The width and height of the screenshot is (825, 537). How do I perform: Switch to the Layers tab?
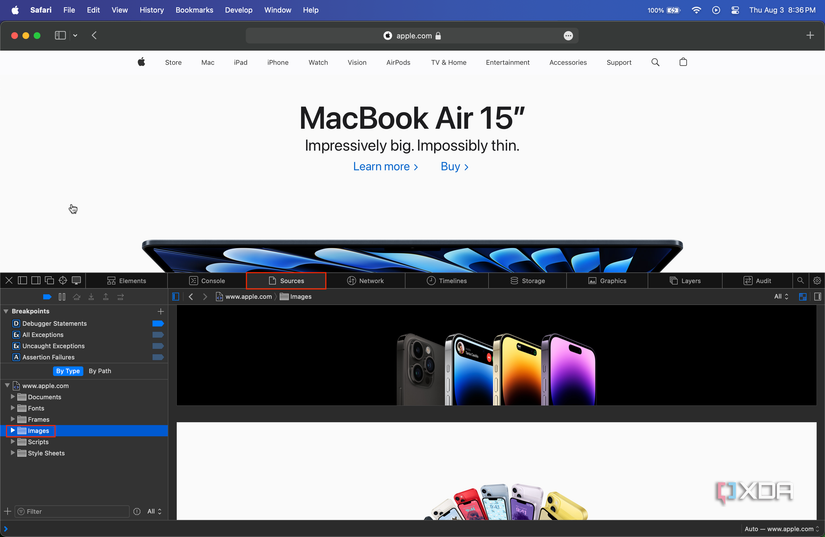click(x=685, y=280)
